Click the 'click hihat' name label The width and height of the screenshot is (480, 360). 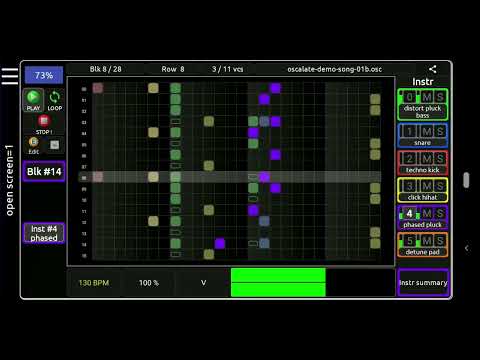coord(422,197)
